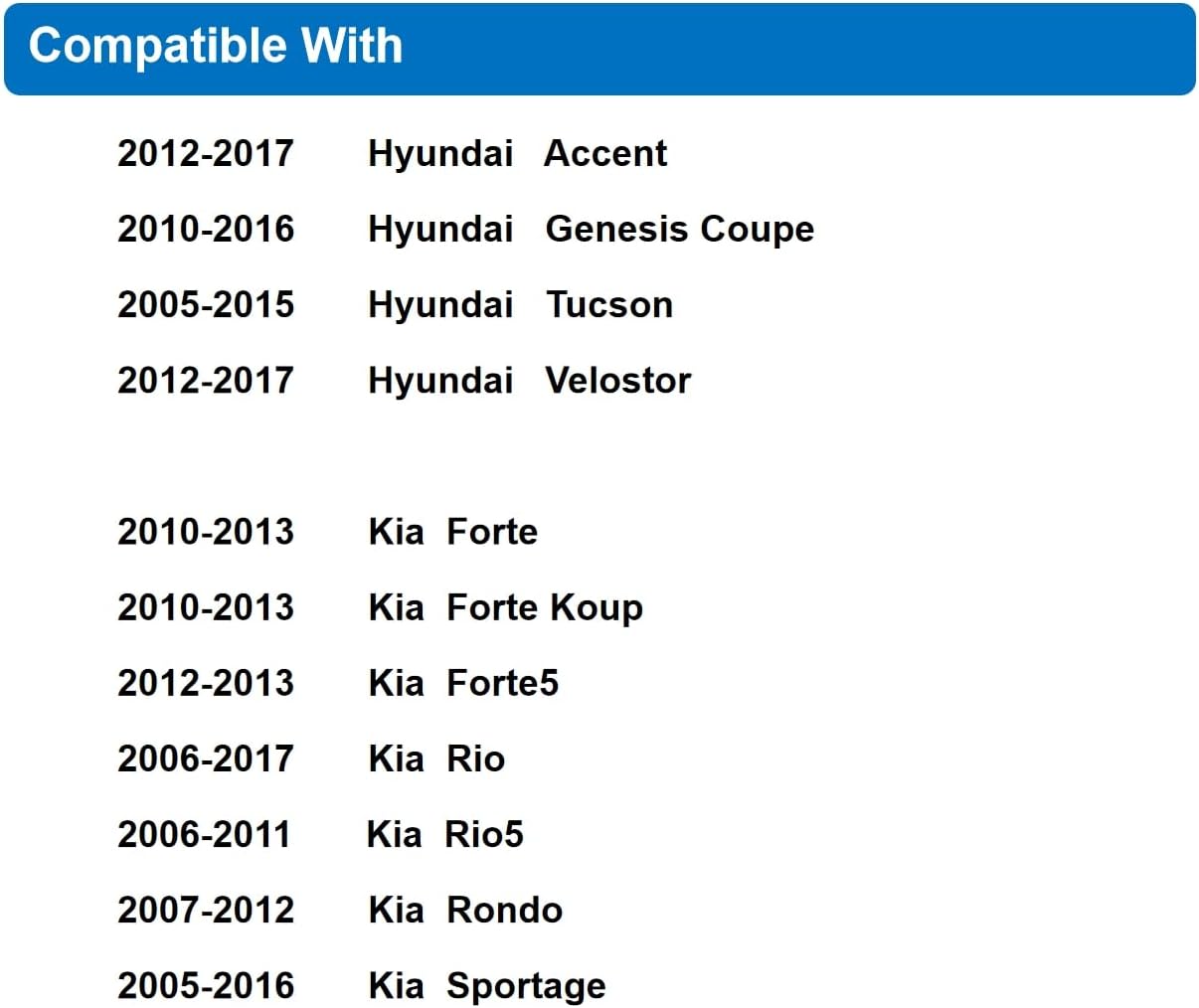This screenshot has width=1199, height=1008.
Task: Click the year range beside Hyundai Velostor
Action: click(206, 380)
